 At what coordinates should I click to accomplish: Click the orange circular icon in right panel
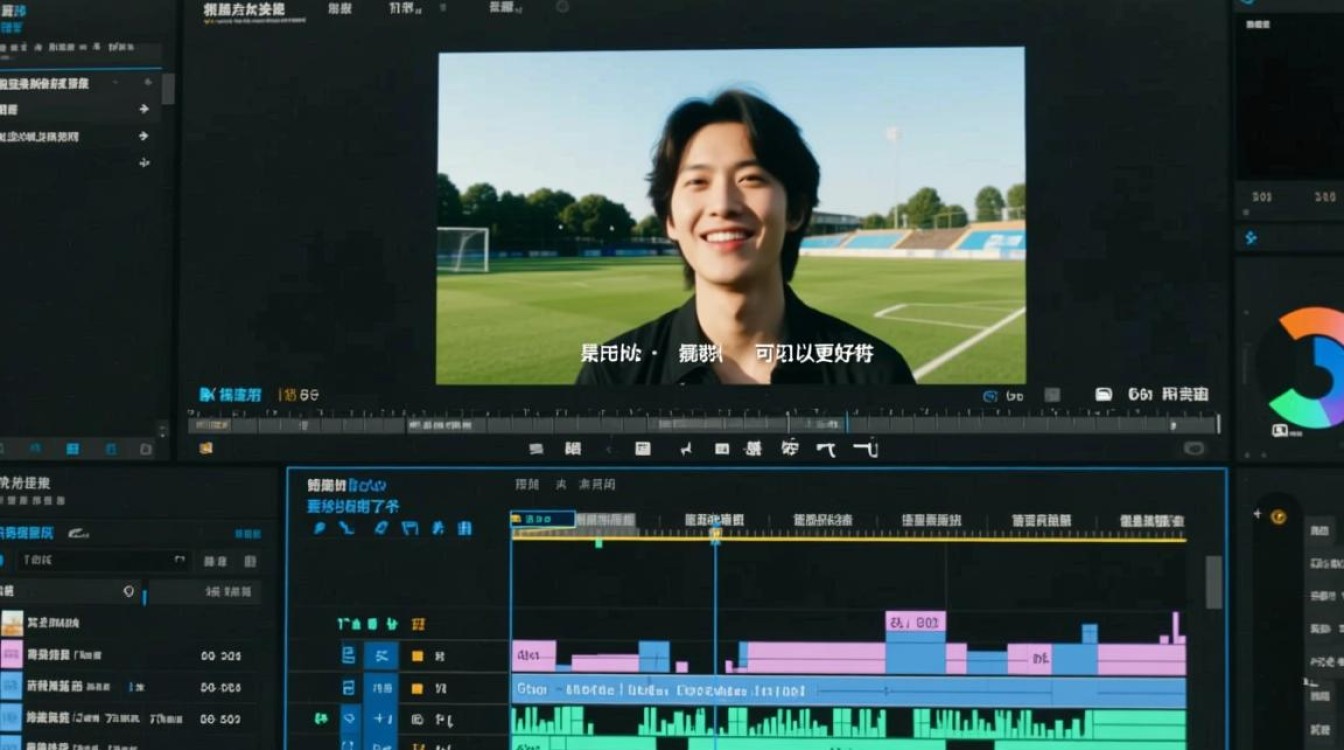(1277, 516)
